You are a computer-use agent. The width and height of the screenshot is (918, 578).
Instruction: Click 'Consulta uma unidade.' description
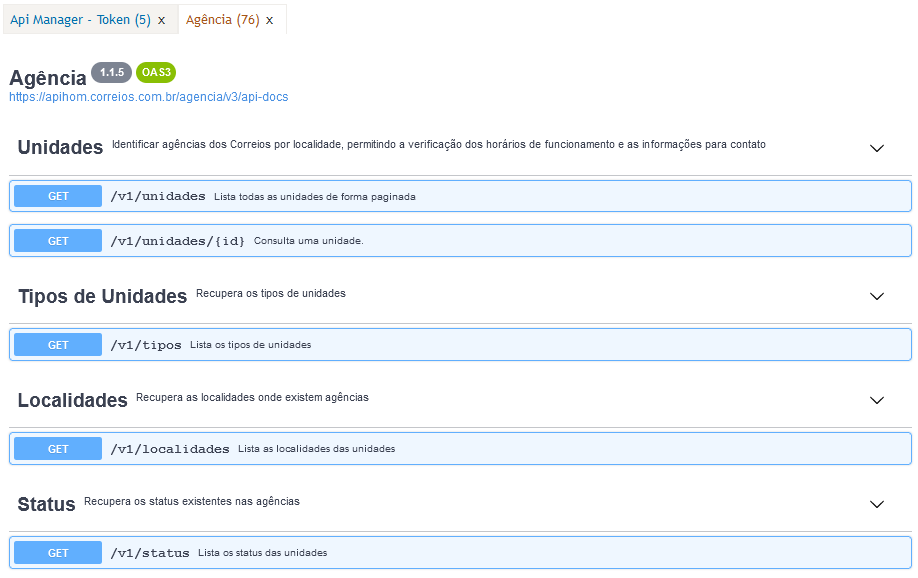coord(309,241)
